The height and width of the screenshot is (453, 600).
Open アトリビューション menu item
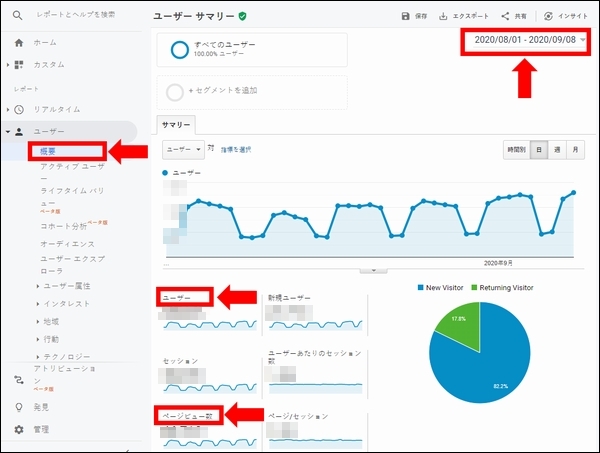tap(65, 375)
